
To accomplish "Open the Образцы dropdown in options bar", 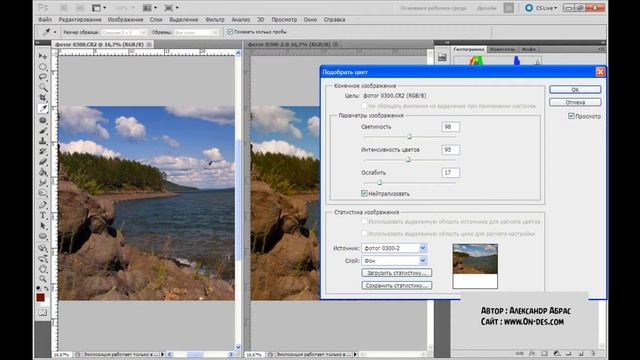I will 196,32.
